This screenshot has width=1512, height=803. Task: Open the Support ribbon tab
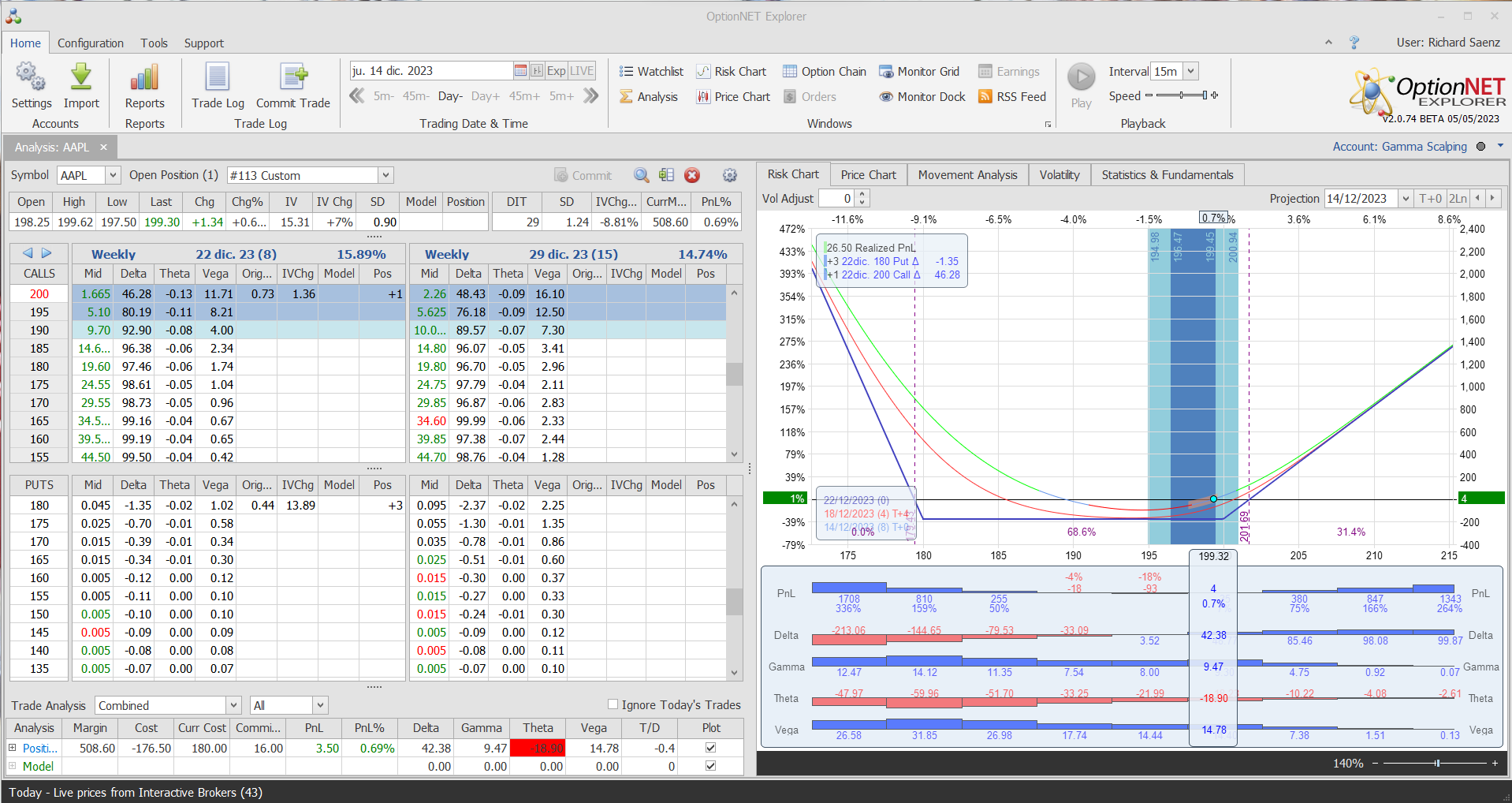[x=204, y=43]
